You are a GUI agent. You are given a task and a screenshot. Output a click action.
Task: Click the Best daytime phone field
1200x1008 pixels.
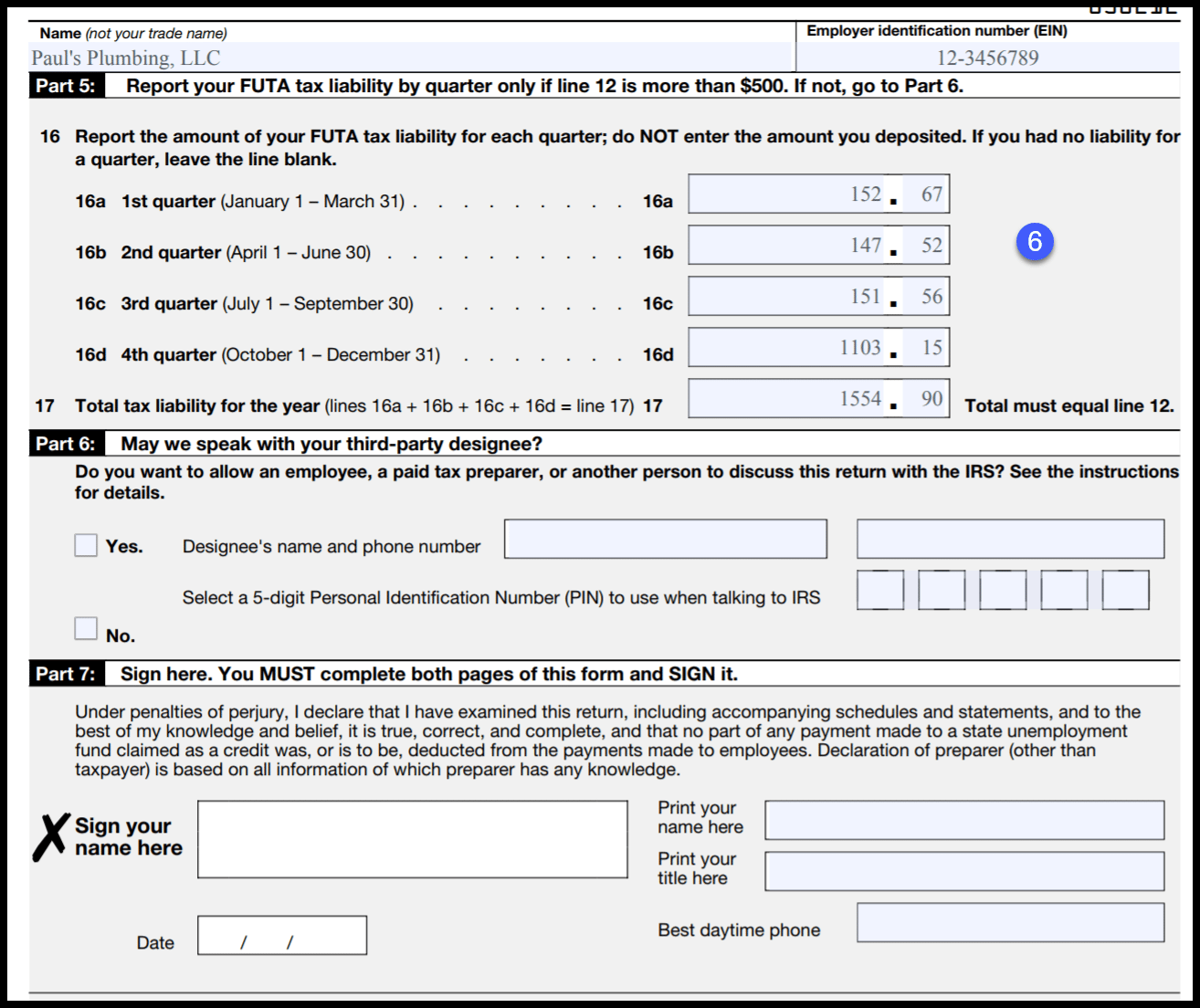pyautogui.click(x=1010, y=922)
